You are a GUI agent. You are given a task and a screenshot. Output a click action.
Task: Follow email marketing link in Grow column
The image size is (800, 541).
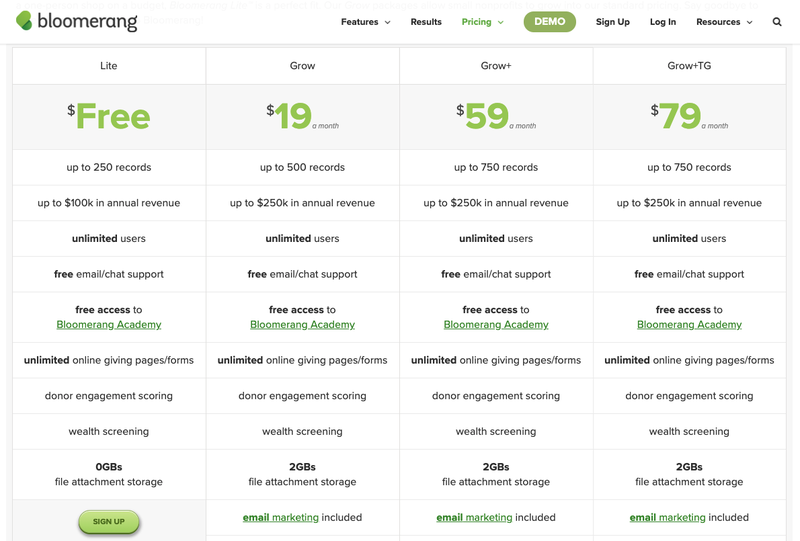[281, 518]
